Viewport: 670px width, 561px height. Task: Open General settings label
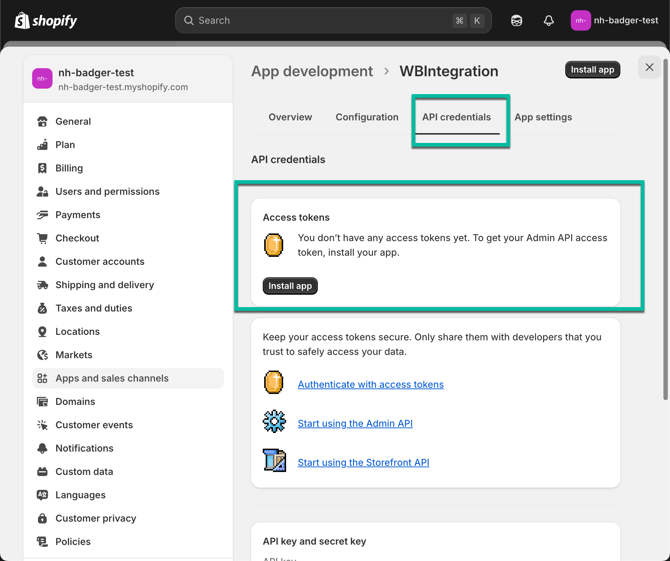click(x=73, y=121)
